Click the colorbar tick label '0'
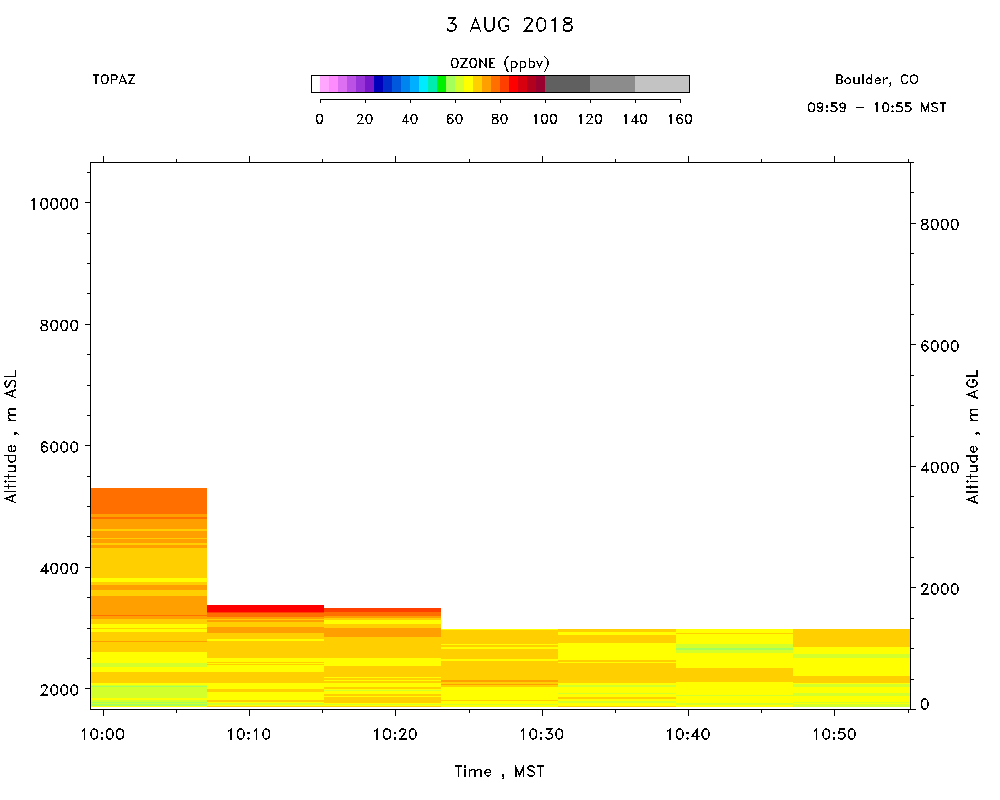Viewport: 1000px width, 800px height. [x=320, y=119]
